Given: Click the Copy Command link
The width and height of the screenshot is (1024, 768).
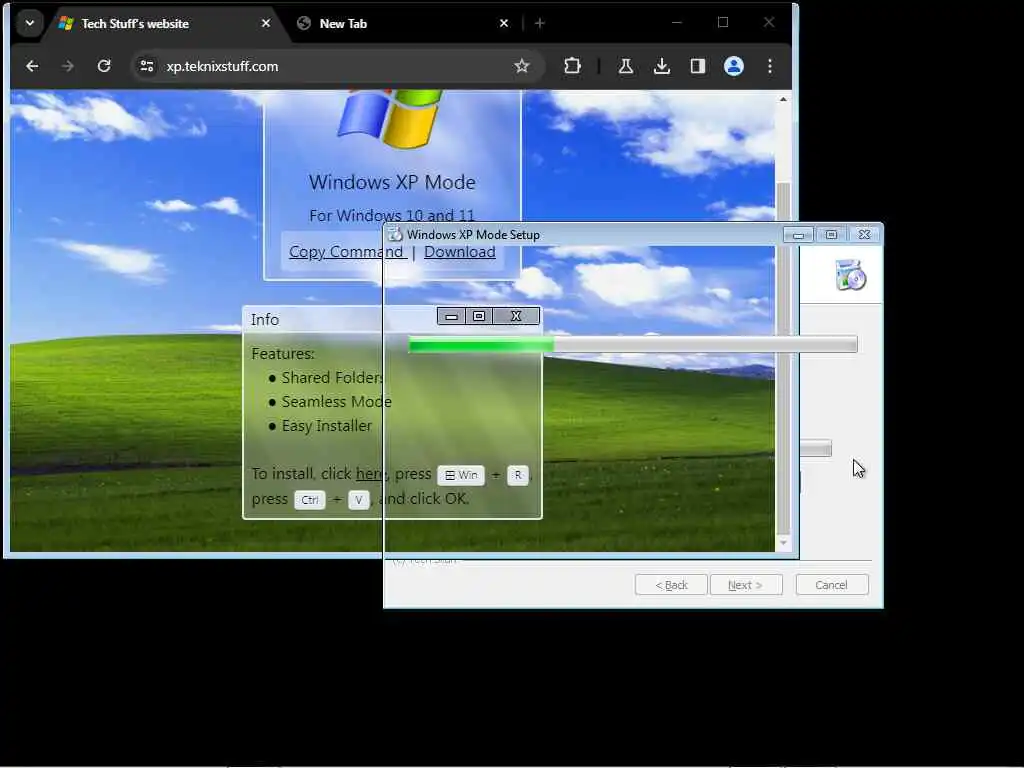Looking at the screenshot, I should coord(346,251).
